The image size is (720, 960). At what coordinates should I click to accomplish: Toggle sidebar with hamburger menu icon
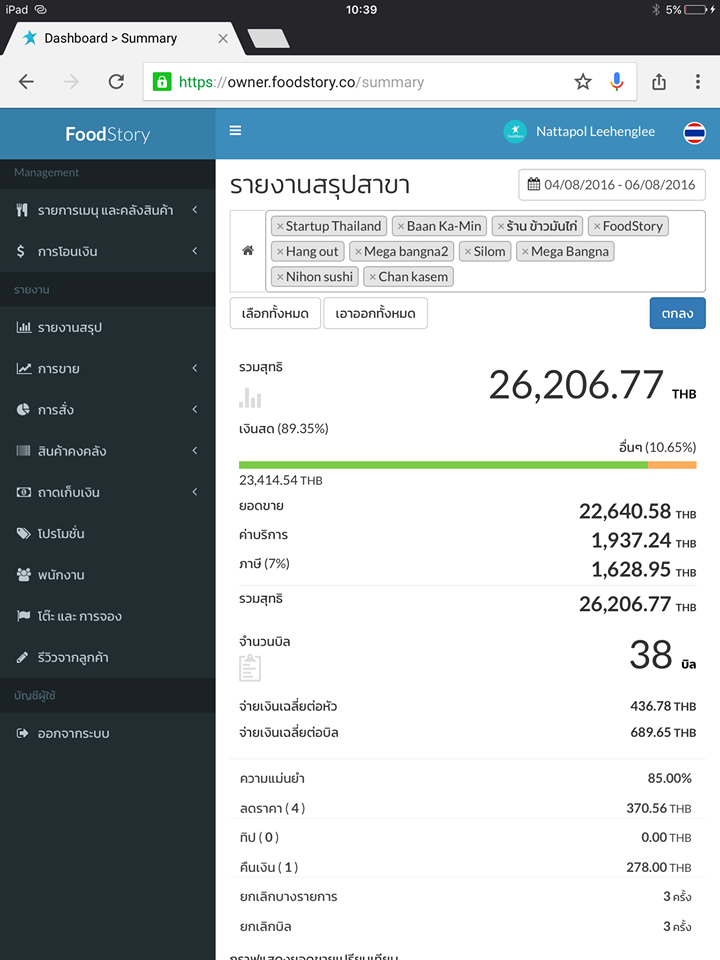[235, 130]
